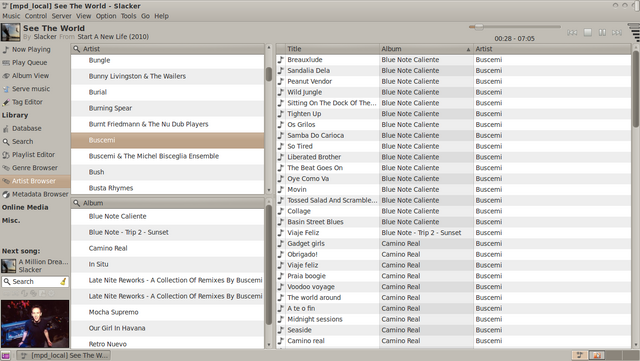Open the Genre Browser
640x361 pixels.
[x=35, y=168]
